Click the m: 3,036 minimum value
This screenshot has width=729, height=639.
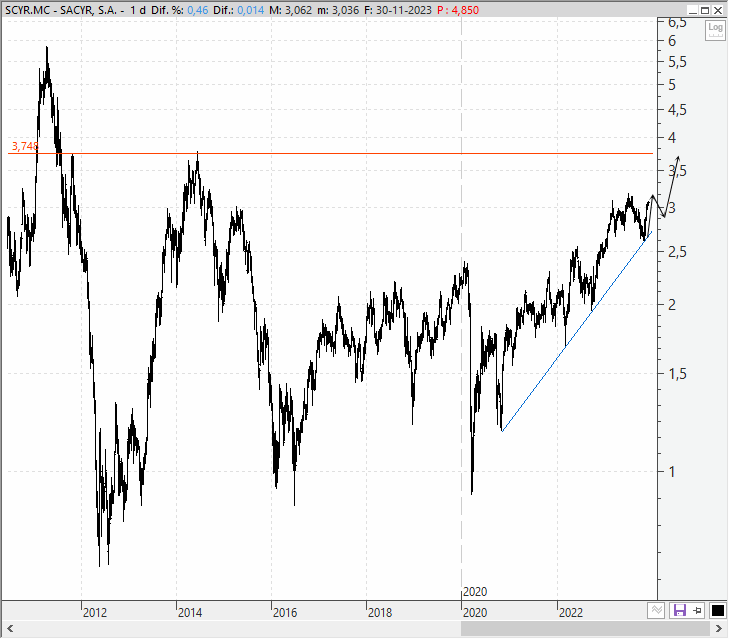[x=338, y=10]
